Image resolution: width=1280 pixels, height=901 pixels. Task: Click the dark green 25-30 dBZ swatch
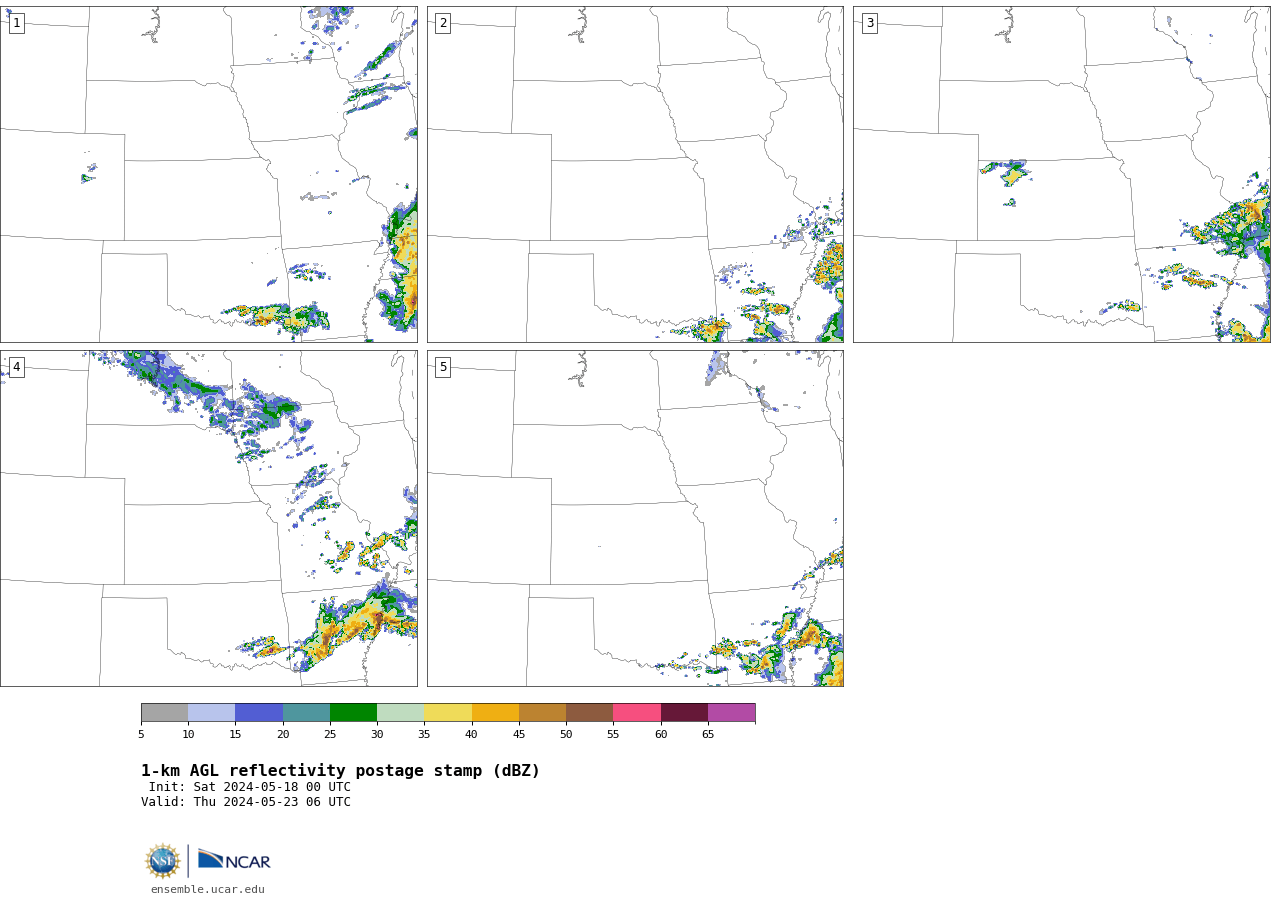pos(353,713)
